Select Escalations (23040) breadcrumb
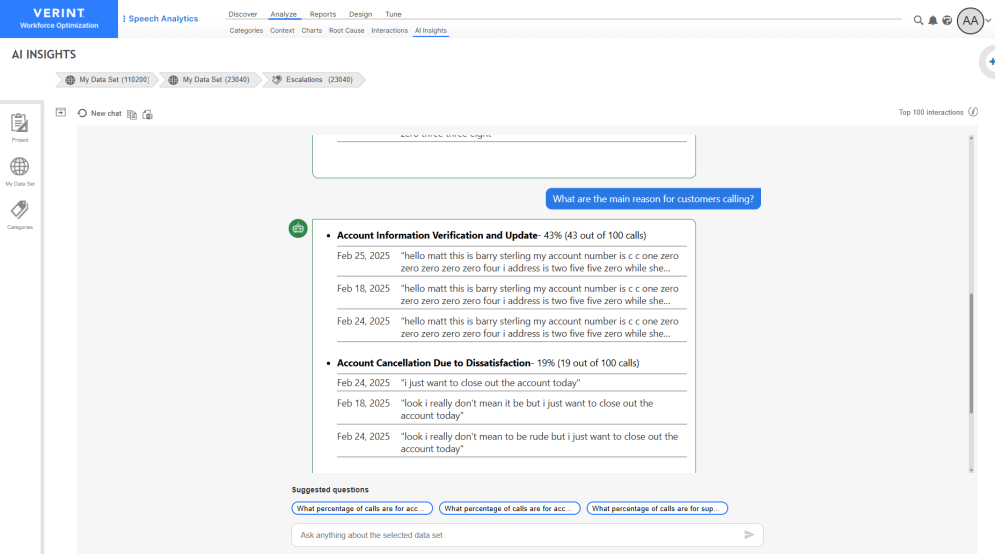The image size is (995, 554). (314, 80)
